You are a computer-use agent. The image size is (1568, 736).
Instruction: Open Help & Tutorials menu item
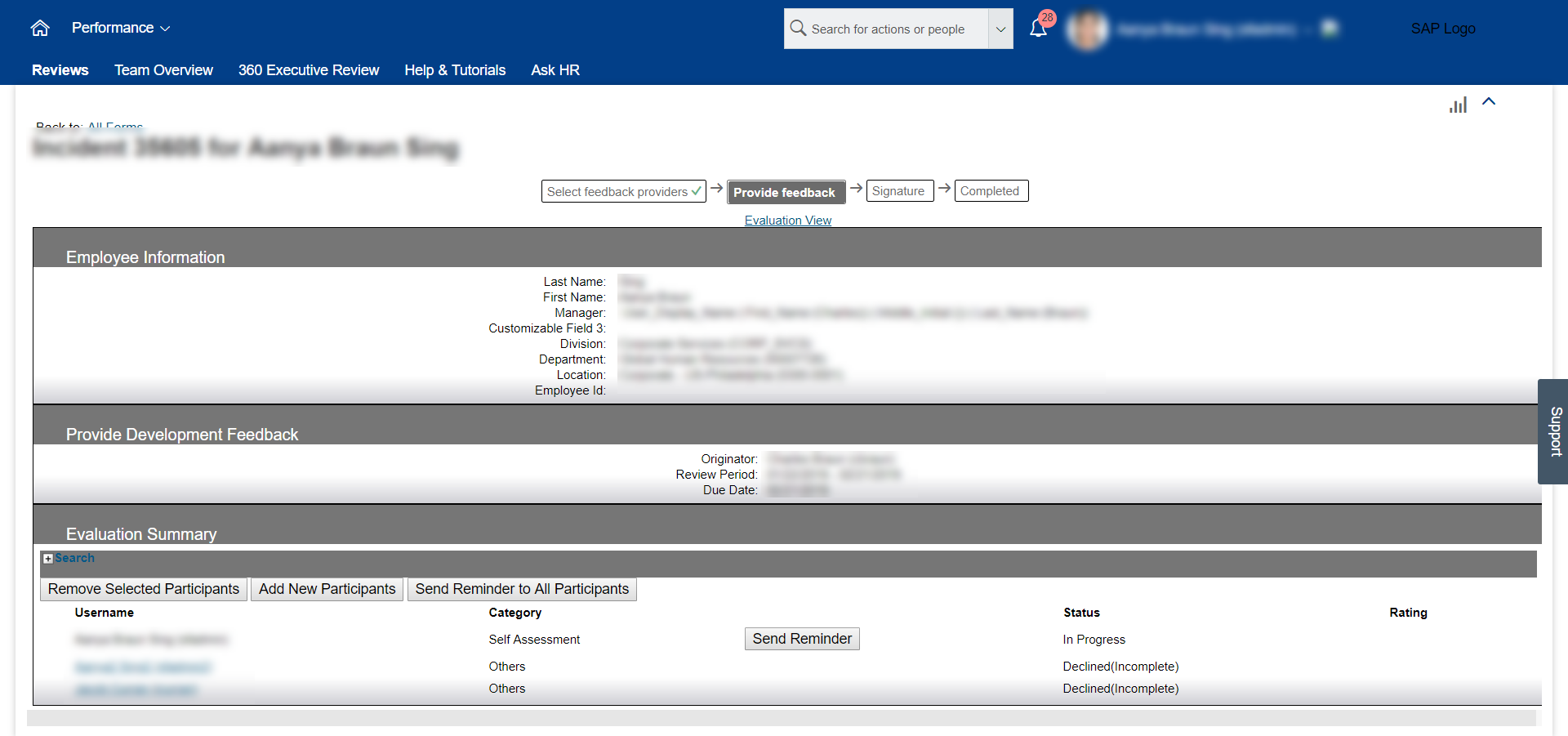(x=455, y=70)
